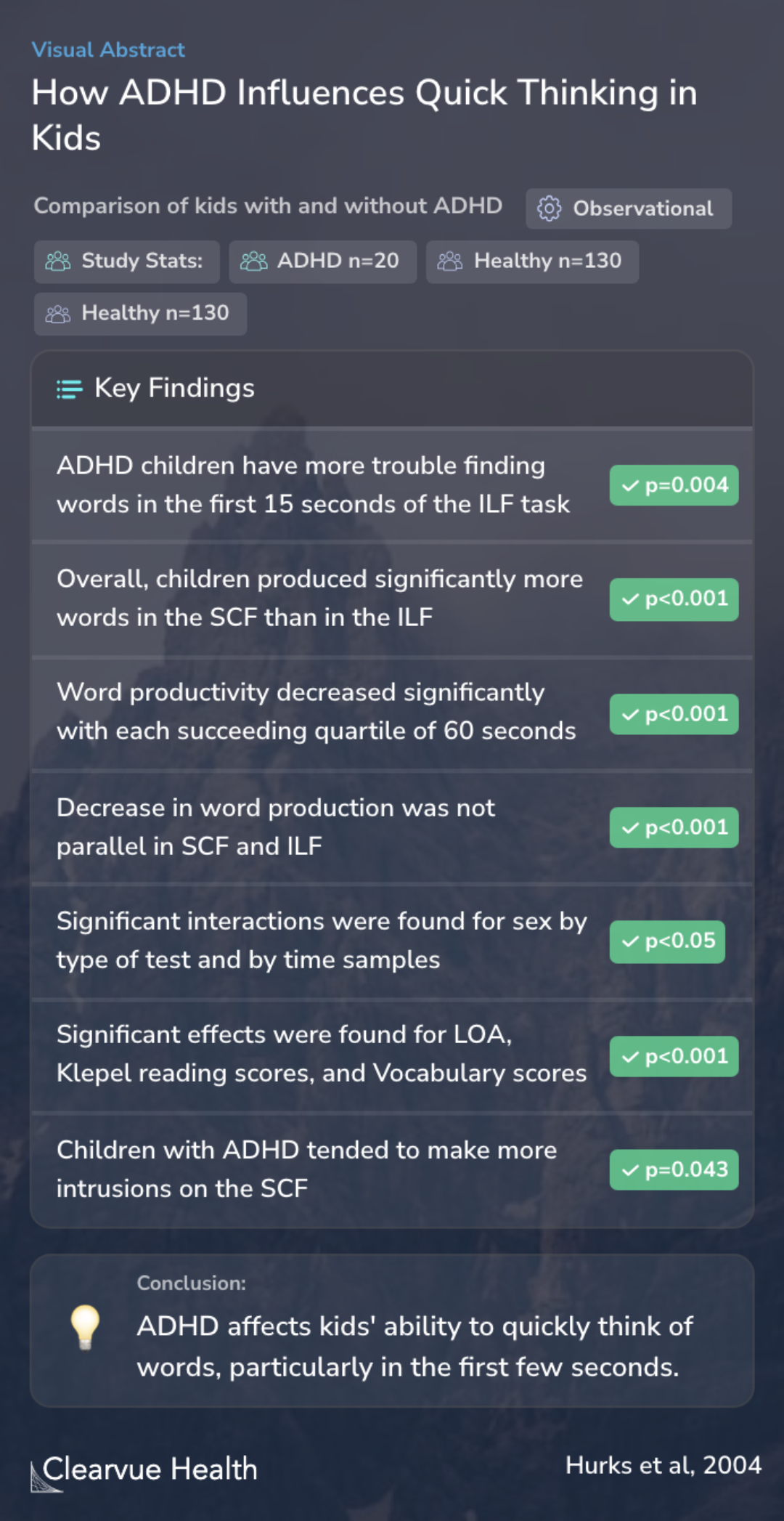The height and width of the screenshot is (1521, 784).
Task: Open the Hurks et al, 2004 citation
Action: pyautogui.click(x=663, y=1465)
